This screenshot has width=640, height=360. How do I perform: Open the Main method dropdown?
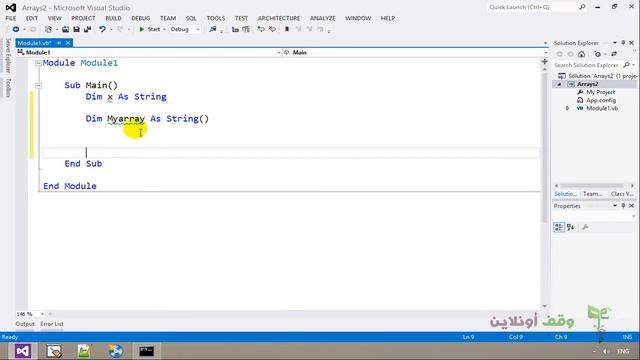(x=415, y=53)
